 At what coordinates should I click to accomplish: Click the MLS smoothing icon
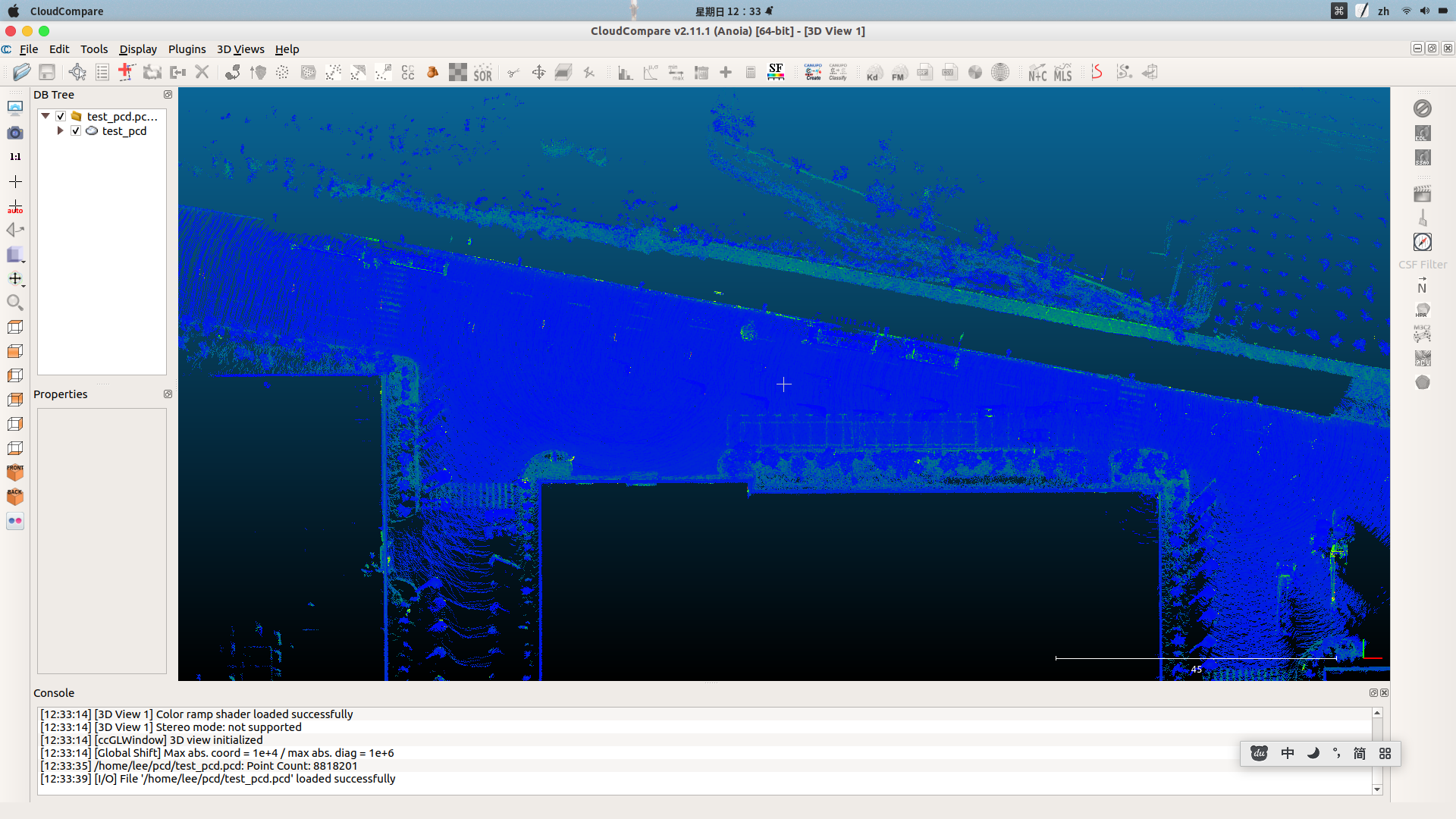point(1062,72)
